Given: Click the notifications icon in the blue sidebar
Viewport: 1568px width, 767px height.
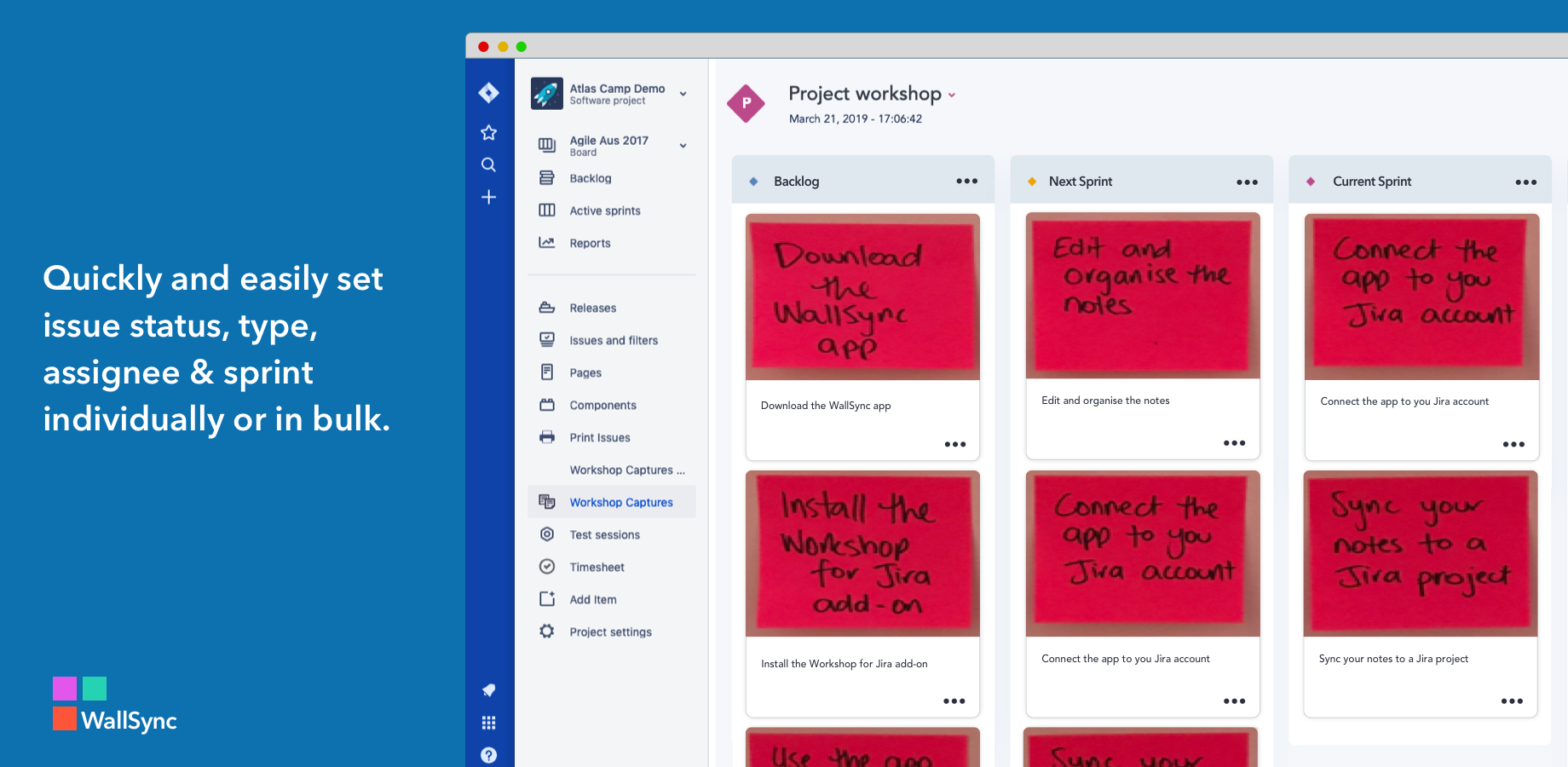Looking at the screenshot, I should click(488, 689).
